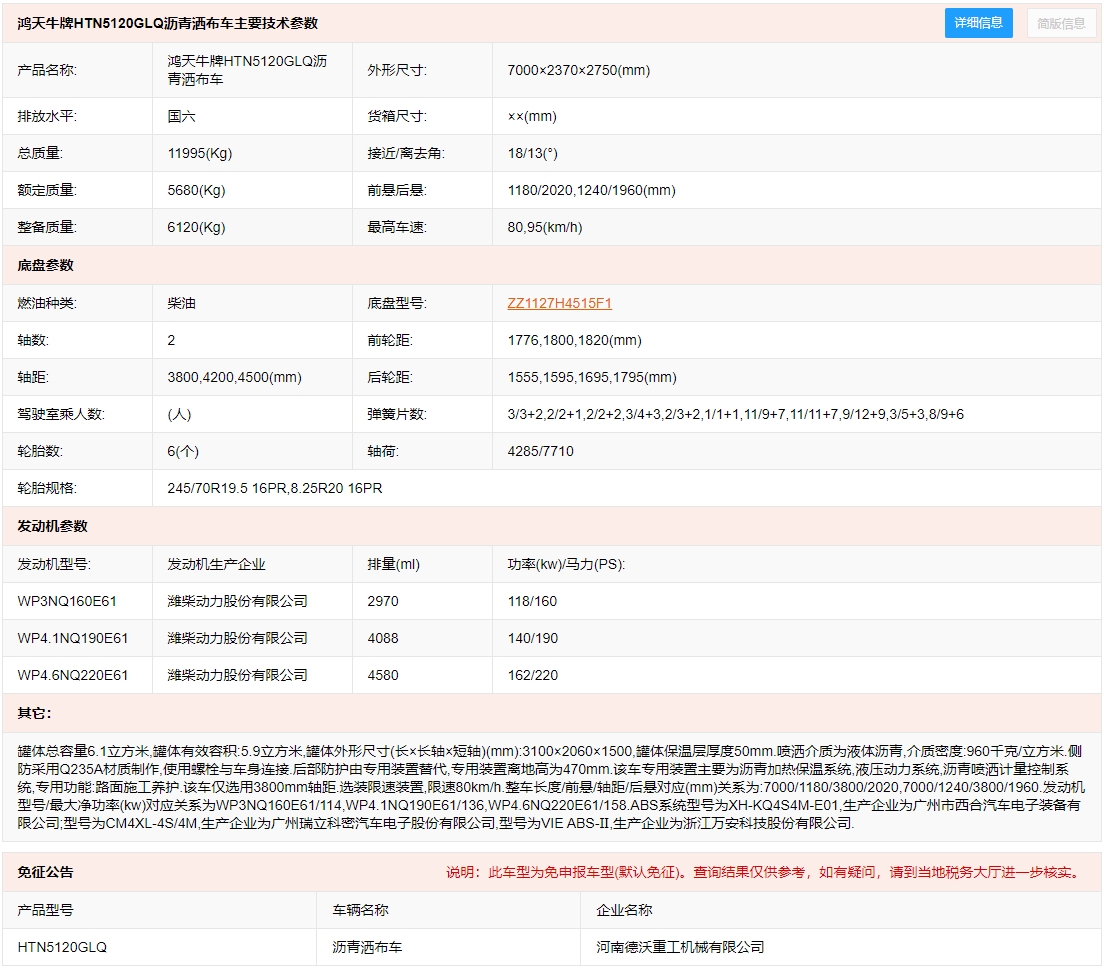Click engine model WP4.6NQ220E61

pos(73,675)
